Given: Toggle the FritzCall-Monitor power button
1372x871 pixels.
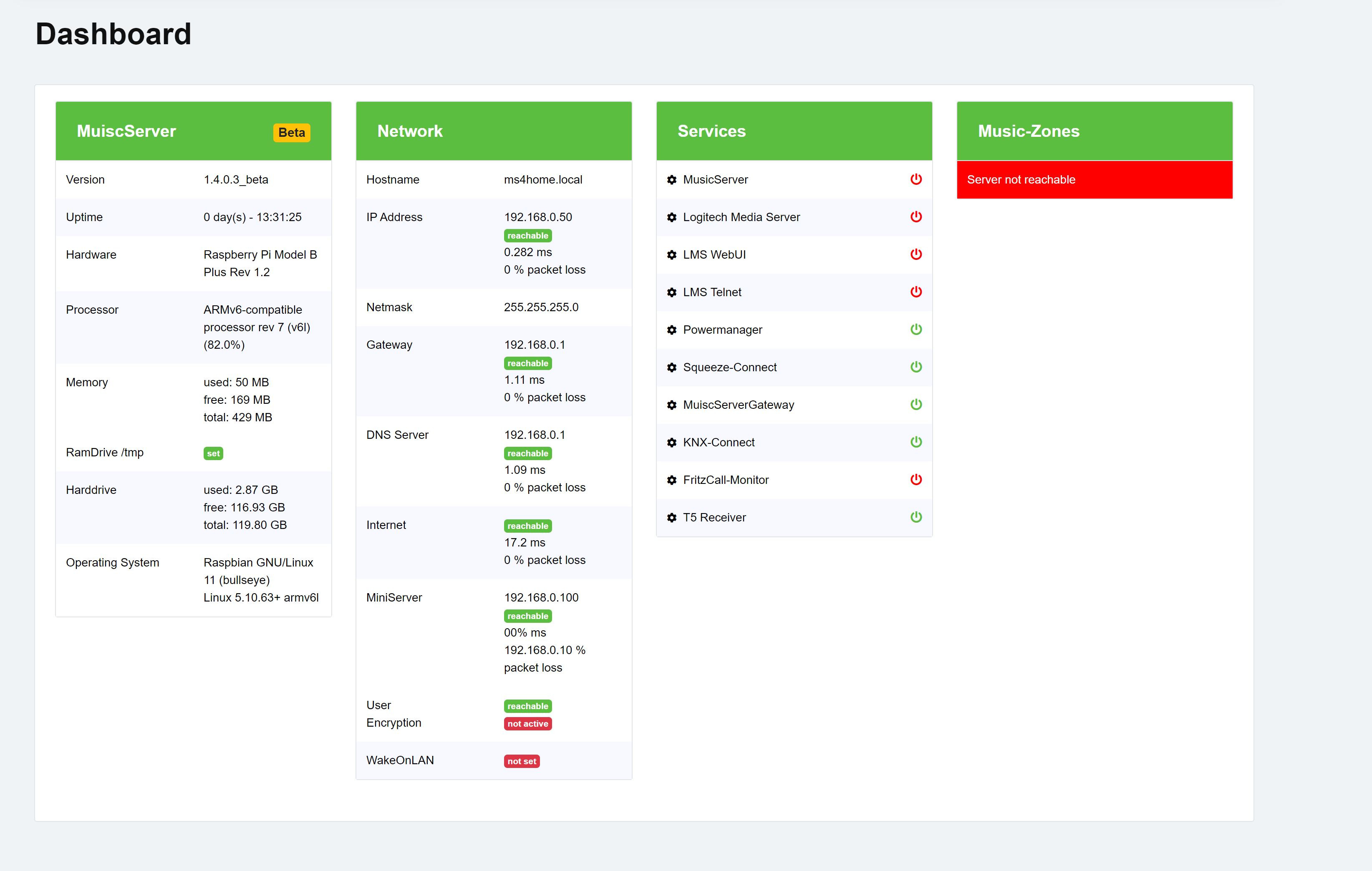Looking at the screenshot, I should click(x=916, y=480).
